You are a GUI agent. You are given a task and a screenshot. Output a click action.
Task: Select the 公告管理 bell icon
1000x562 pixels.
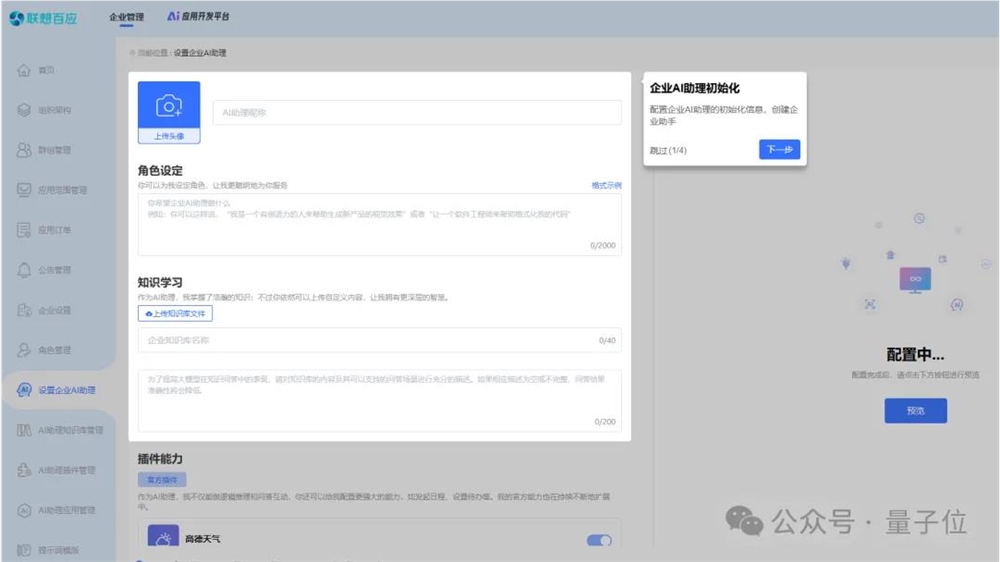tap(24, 270)
